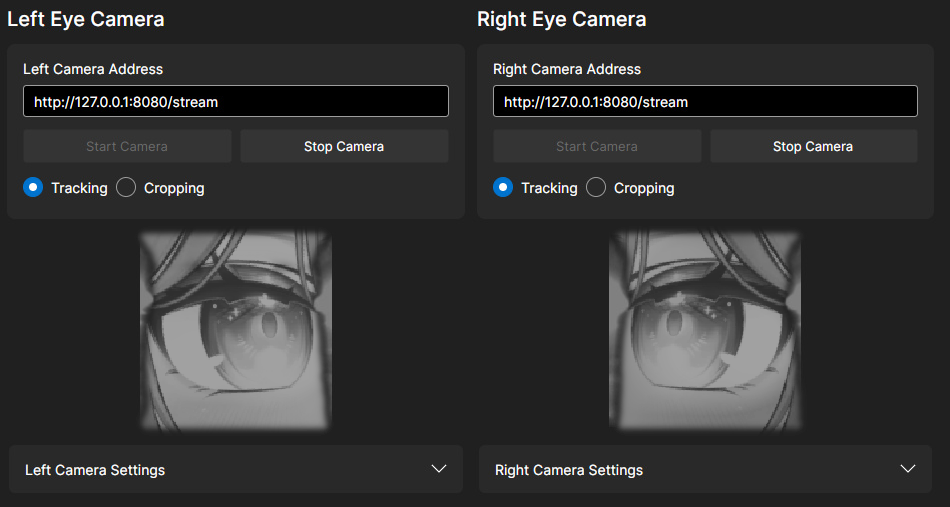This screenshot has height=507, width=950.
Task: Select Tracking mode for right camera
Action: tap(504, 188)
